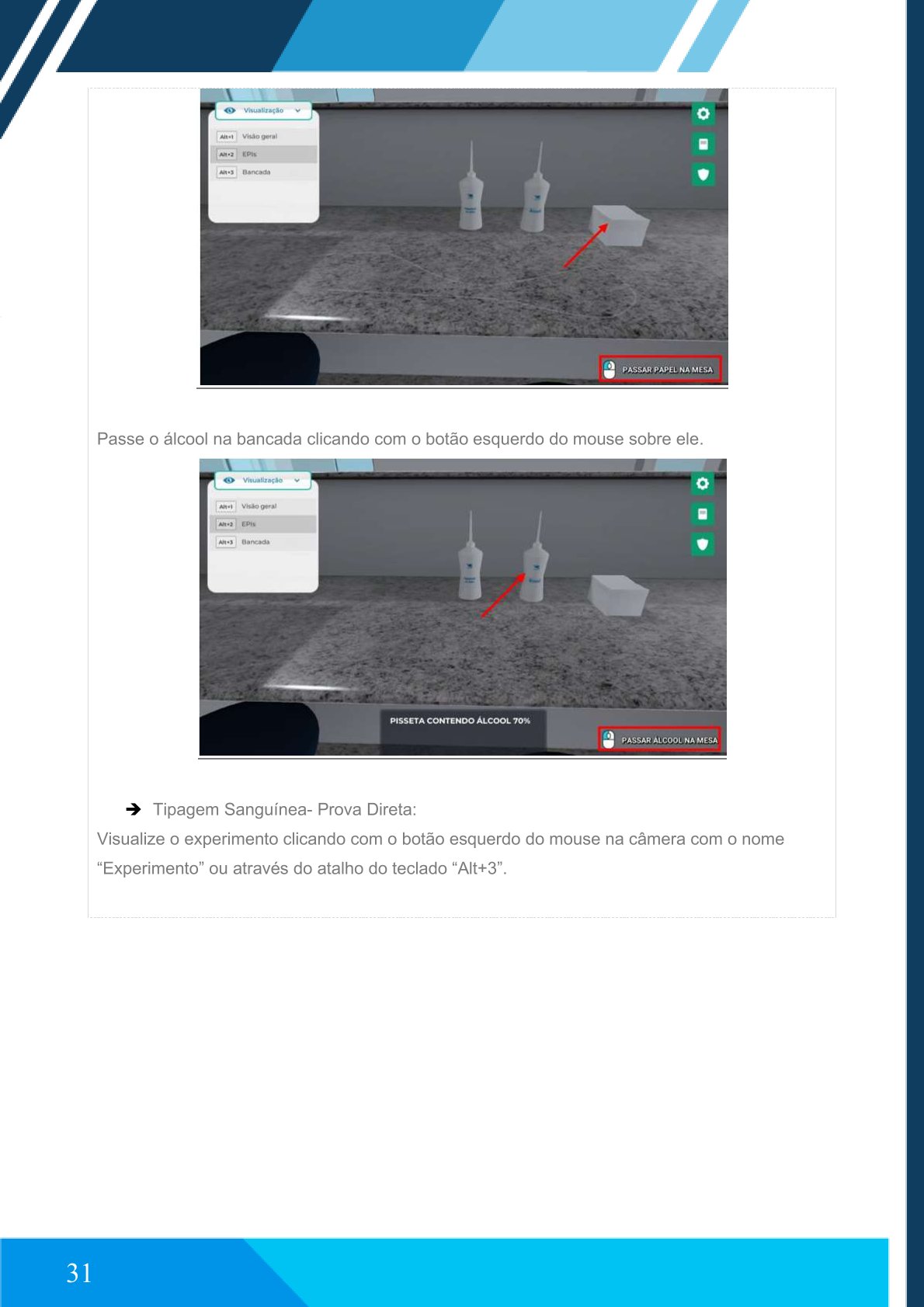Viewport: 924px width, 1307px height.
Task: Click mouse icon beside 'Passar álcool na mesa'
Action: [609, 740]
